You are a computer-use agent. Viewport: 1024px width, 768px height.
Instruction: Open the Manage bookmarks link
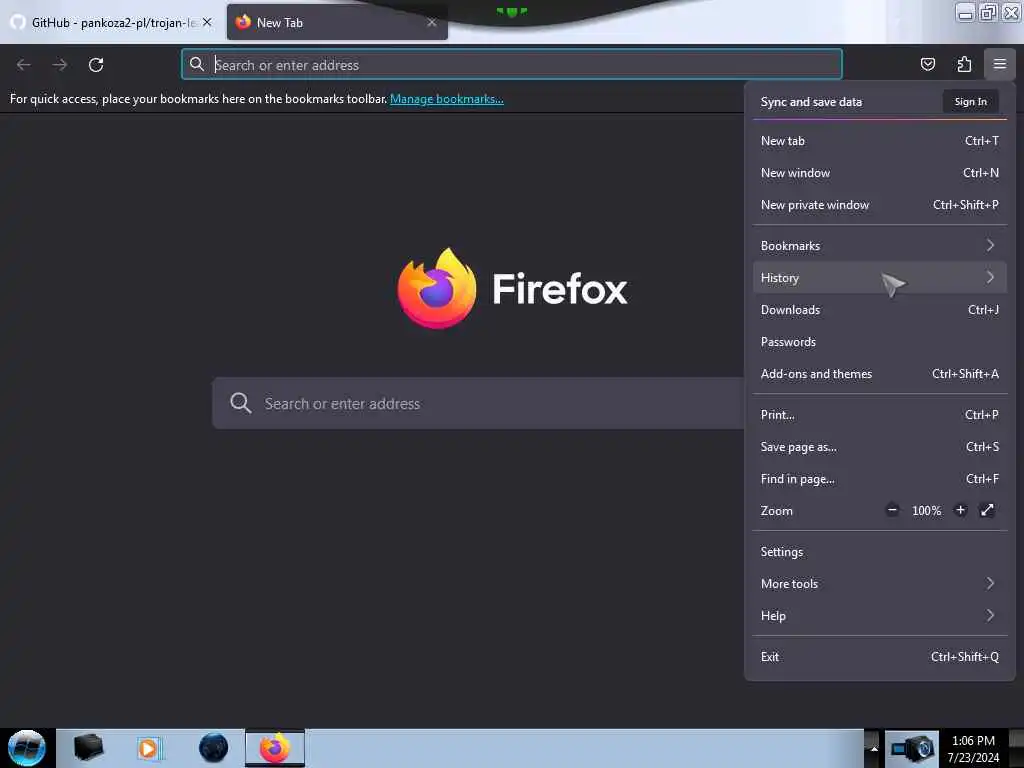(447, 99)
